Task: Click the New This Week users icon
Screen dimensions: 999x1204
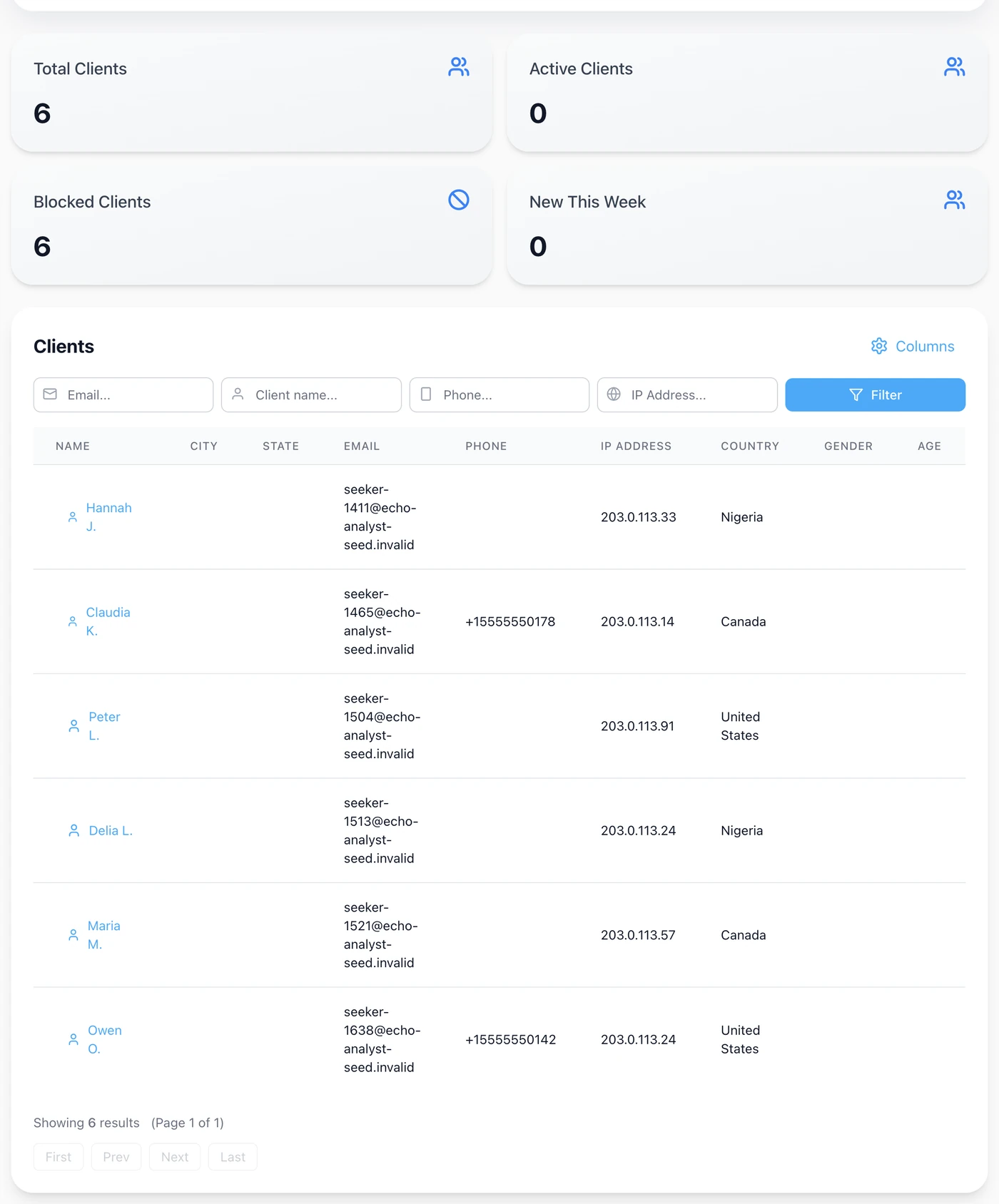Action: coord(954,200)
